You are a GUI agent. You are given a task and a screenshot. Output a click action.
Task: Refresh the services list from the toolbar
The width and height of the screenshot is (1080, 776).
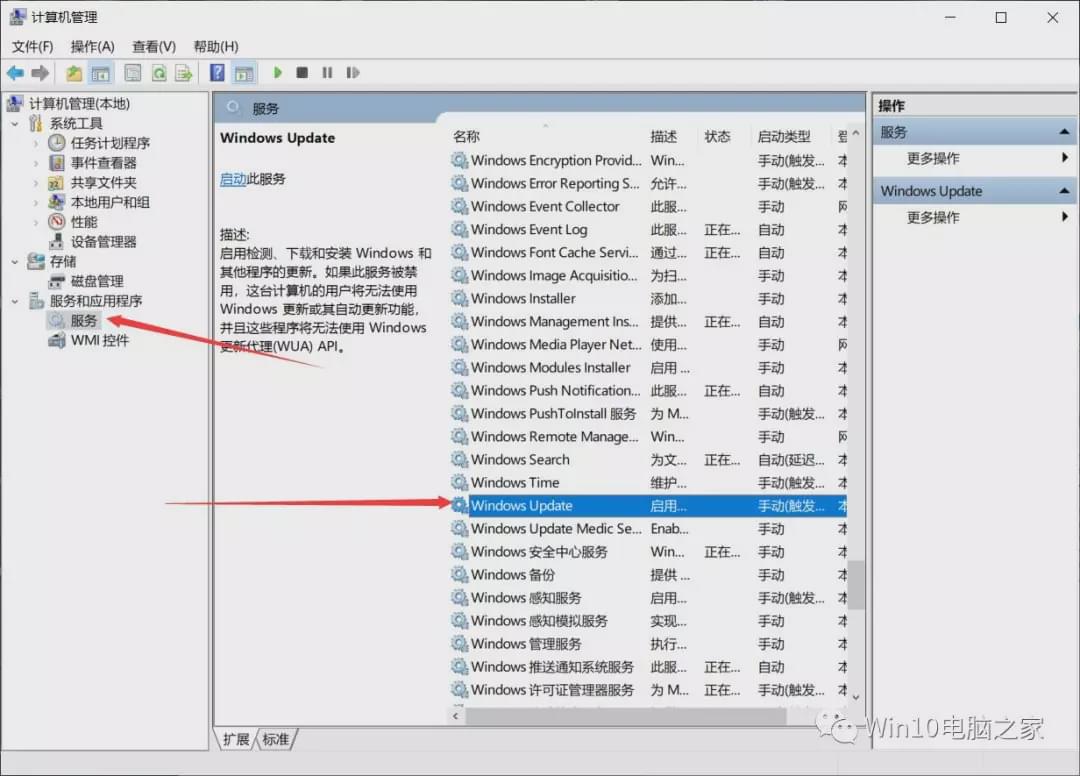[159, 73]
